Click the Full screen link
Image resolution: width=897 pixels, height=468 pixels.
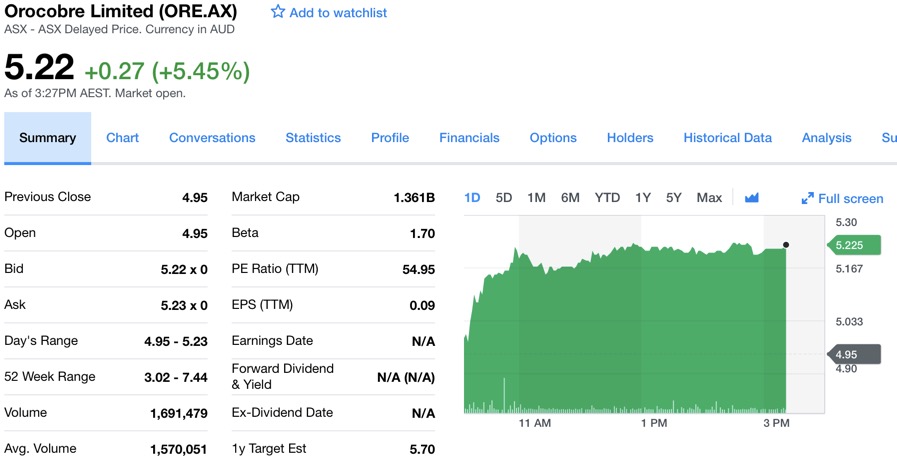pos(850,199)
